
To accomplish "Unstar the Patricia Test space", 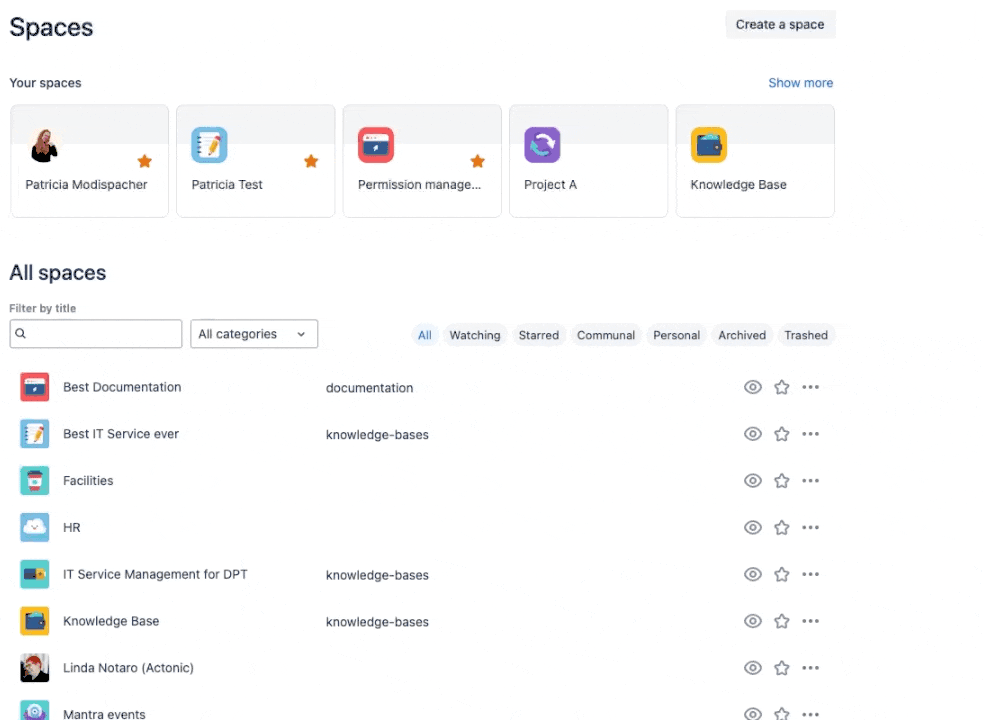I will click(x=311, y=160).
